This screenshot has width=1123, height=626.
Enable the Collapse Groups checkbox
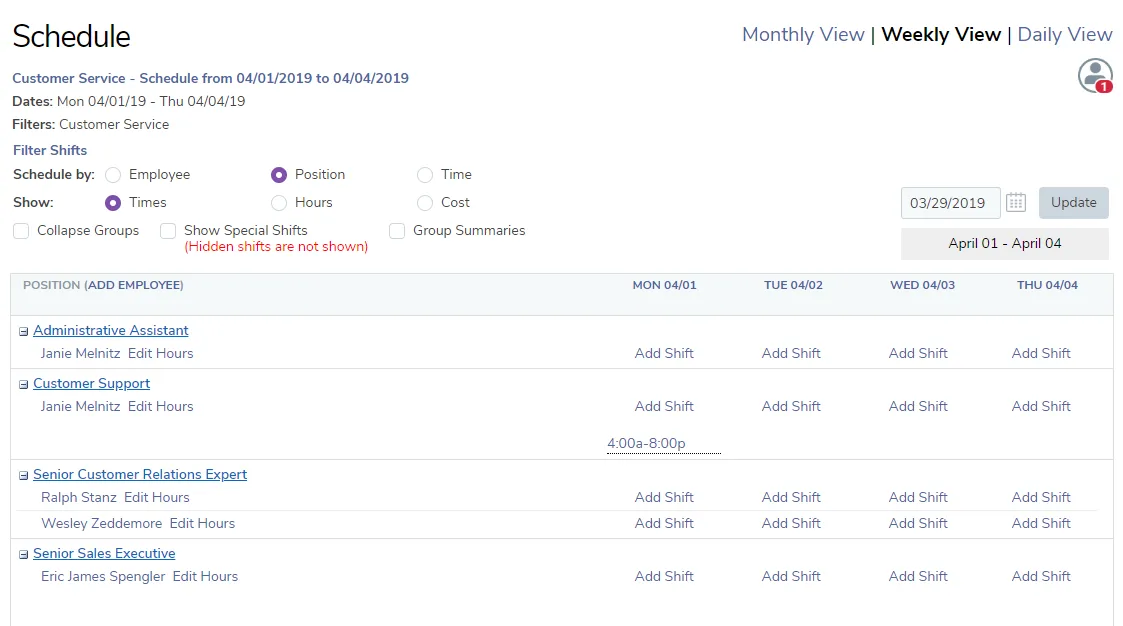coord(21,231)
